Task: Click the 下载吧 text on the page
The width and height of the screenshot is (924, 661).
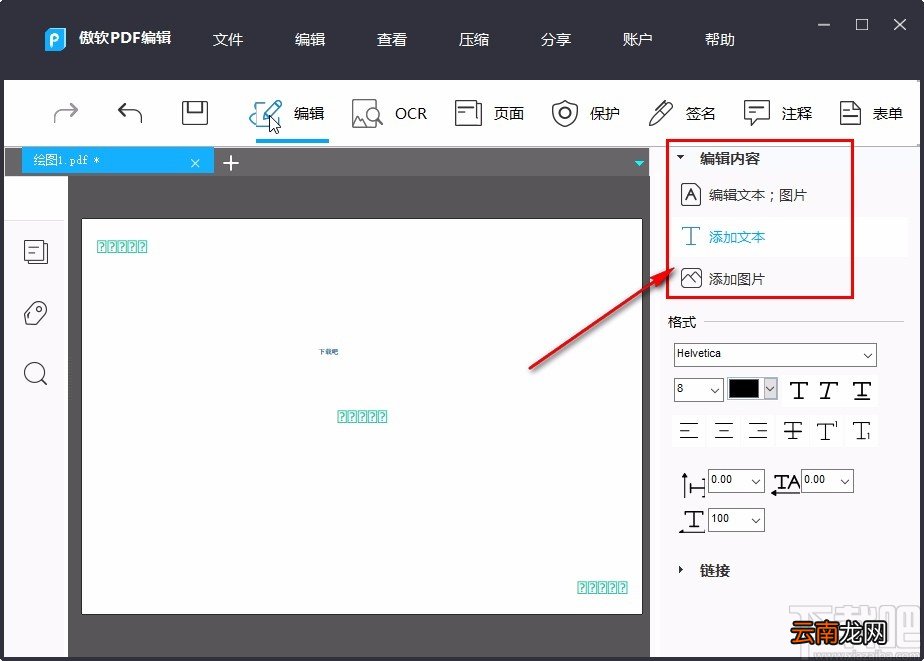Action: coord(328,352)
